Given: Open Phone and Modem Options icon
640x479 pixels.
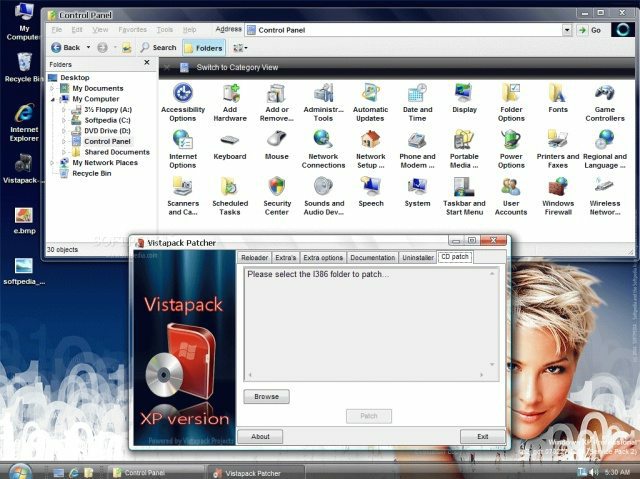Looking at the screenshot, I should pos(417,149).
